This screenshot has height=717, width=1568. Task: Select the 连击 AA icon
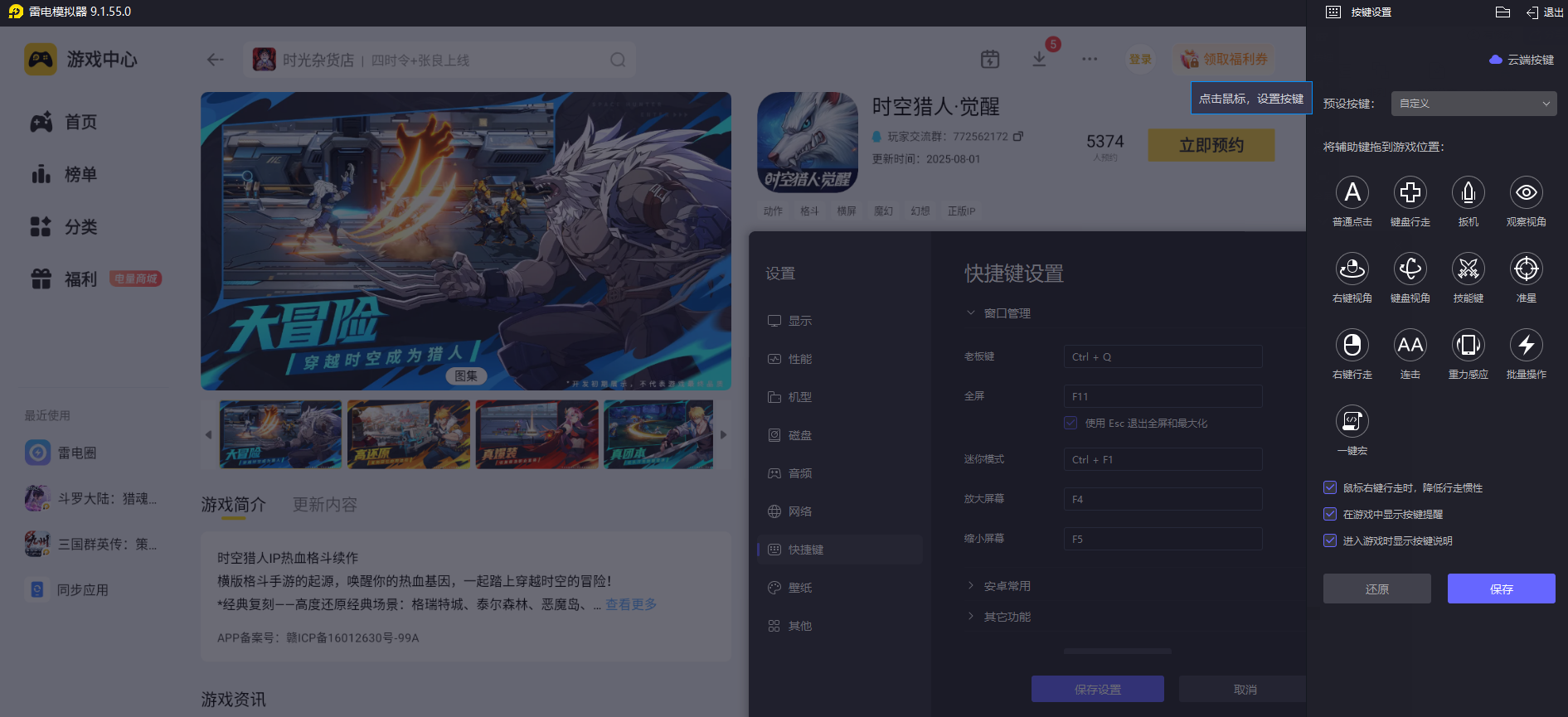[x=1410, y=345]
